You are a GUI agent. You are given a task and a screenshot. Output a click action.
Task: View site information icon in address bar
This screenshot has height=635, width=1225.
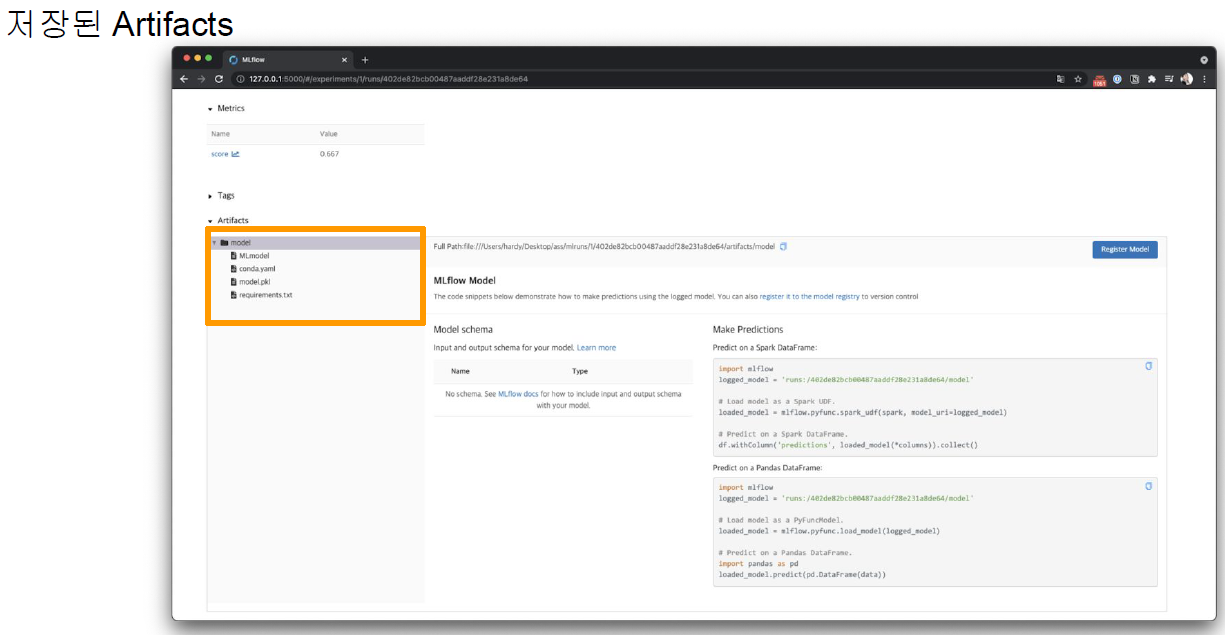coord(241,78)
